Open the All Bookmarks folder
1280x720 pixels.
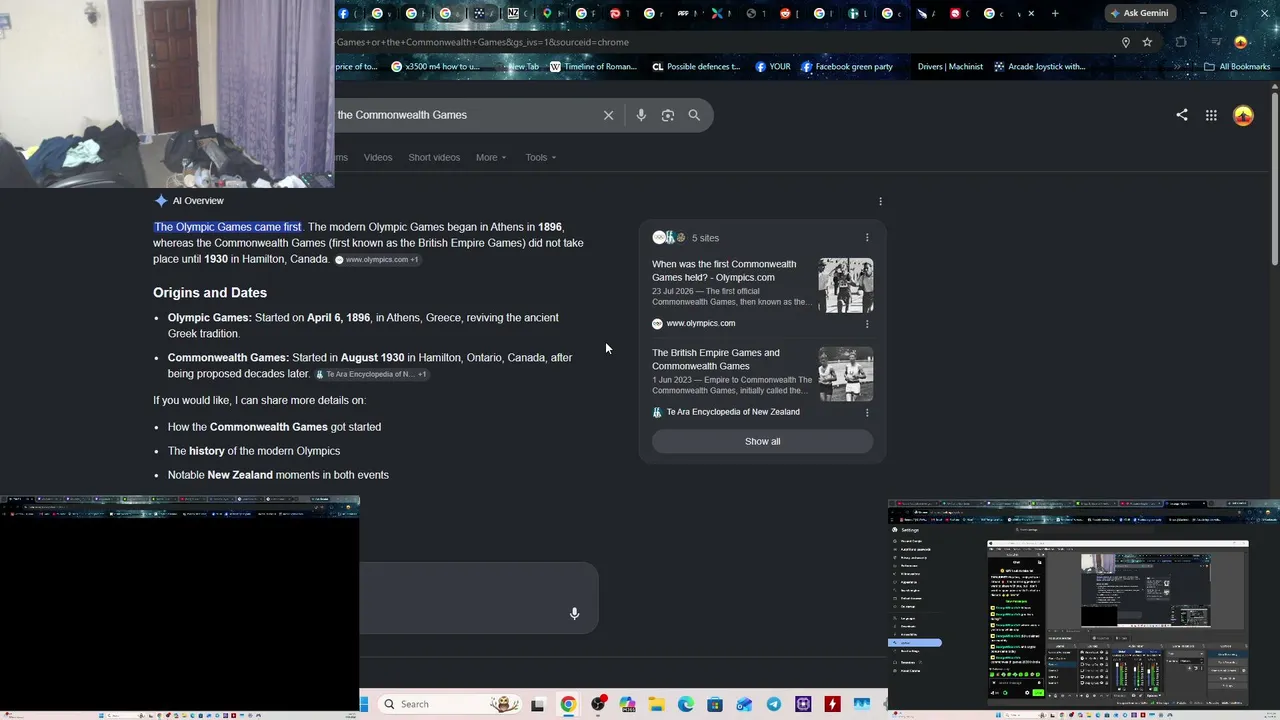coord(1237,67)
